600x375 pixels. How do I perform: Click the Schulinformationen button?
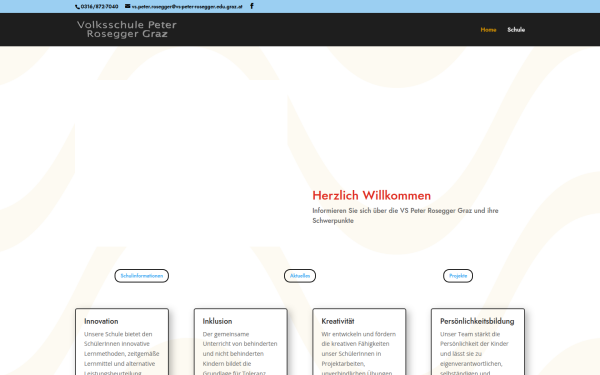pos(142,276)
